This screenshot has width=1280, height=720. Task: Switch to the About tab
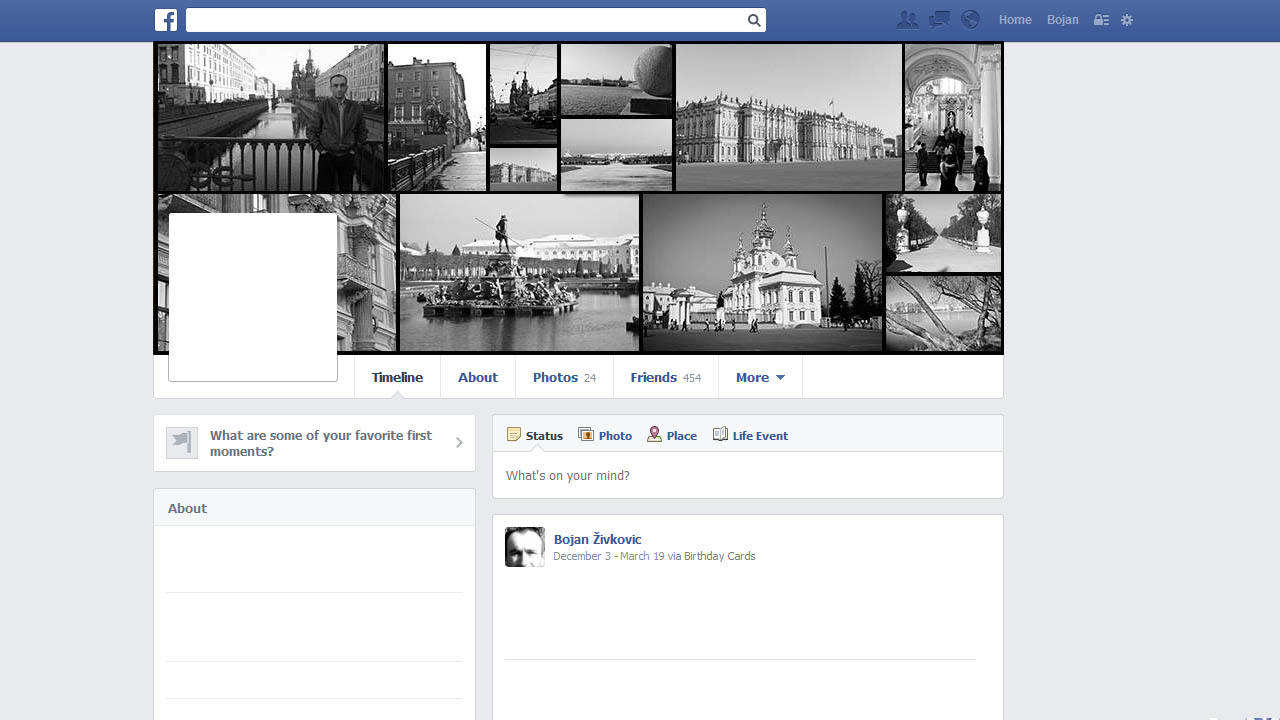pyautogui.click(x=477, y=377)
